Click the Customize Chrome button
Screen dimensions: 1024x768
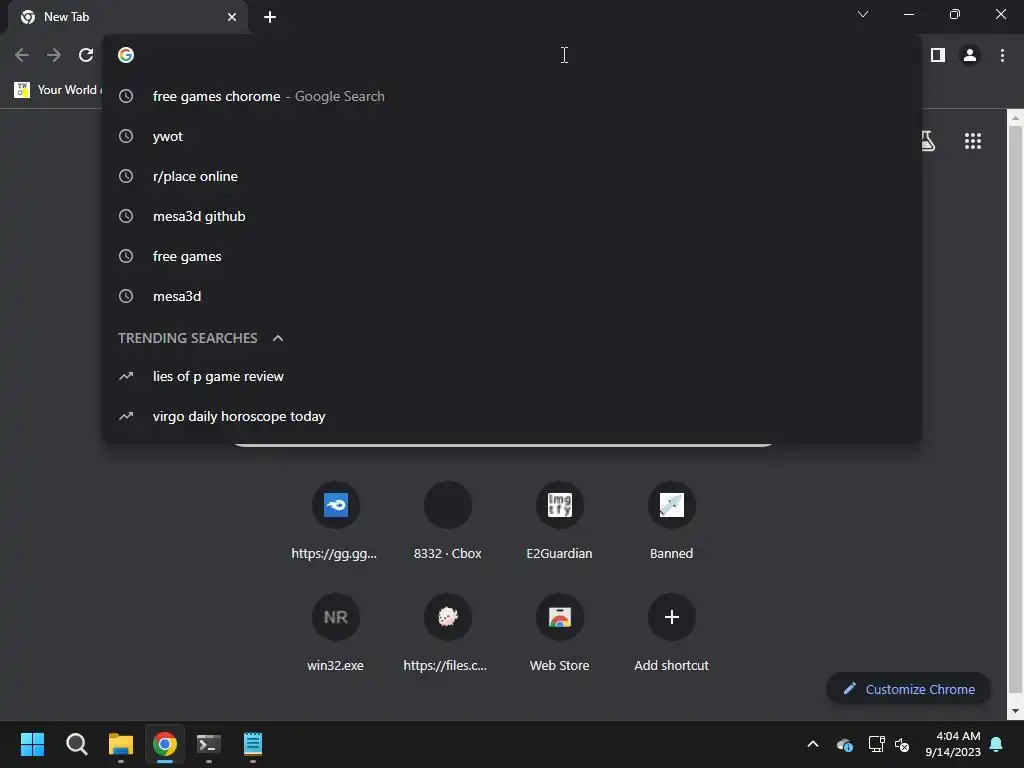[x=908, y=689]
